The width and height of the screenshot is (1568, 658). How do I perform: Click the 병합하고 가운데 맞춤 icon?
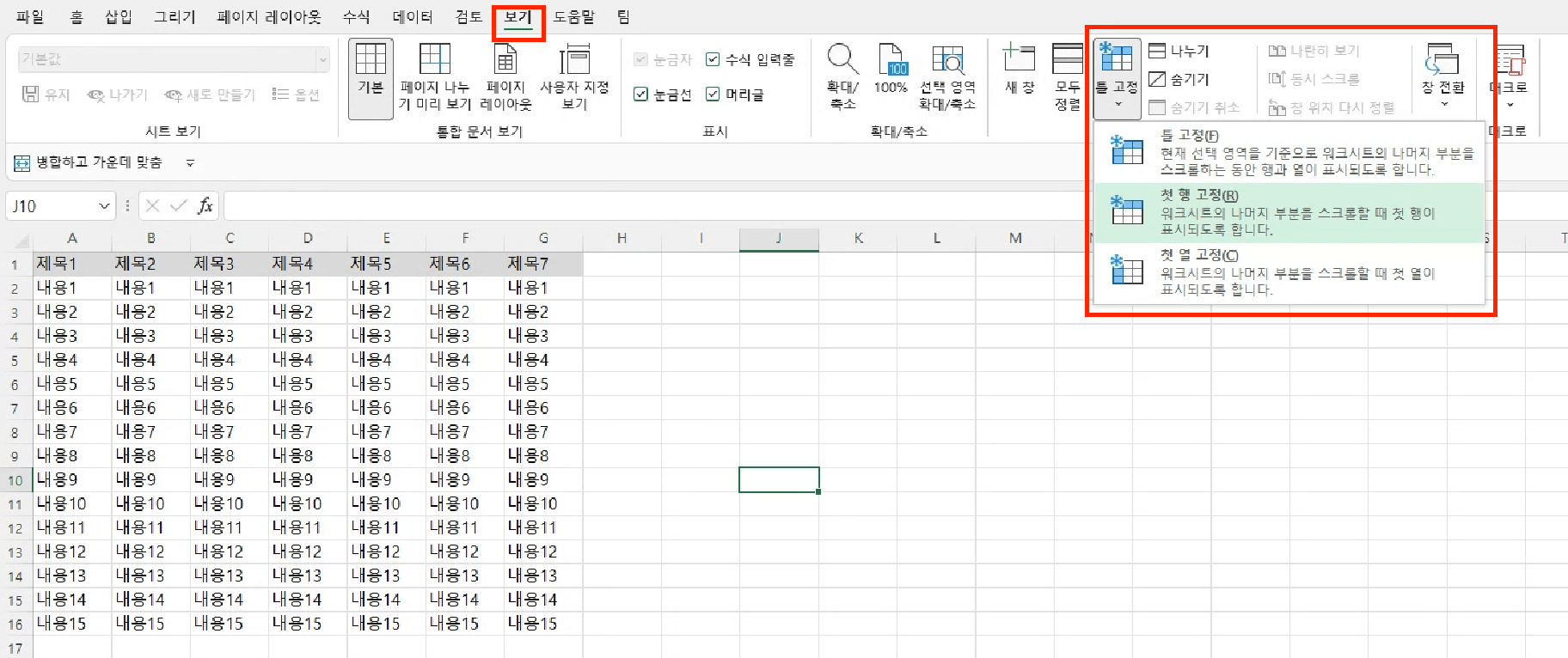[x=22, y=162]
